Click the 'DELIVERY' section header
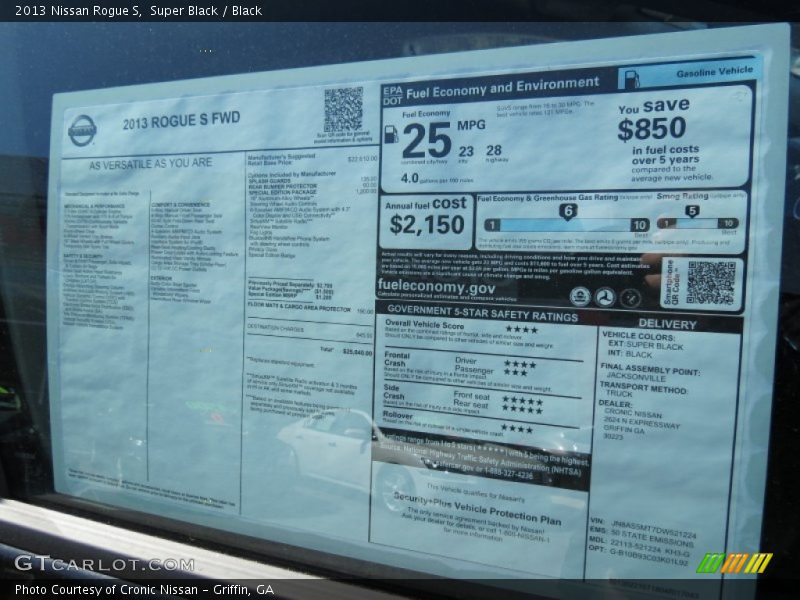This screenshot has height=600, width=800. pos(667,324)
